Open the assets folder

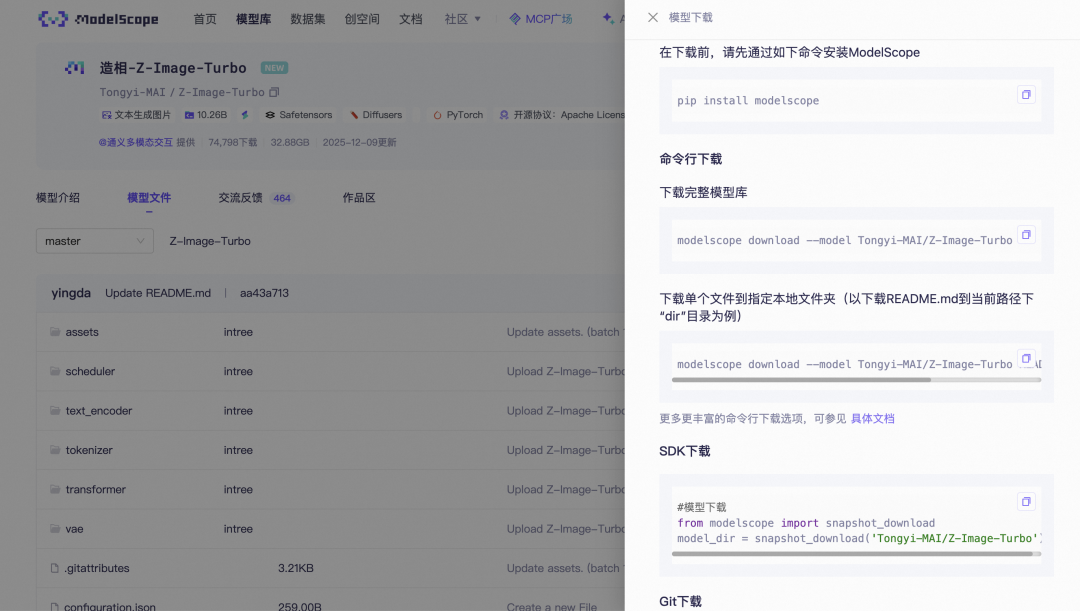click(x=82, y=332)
